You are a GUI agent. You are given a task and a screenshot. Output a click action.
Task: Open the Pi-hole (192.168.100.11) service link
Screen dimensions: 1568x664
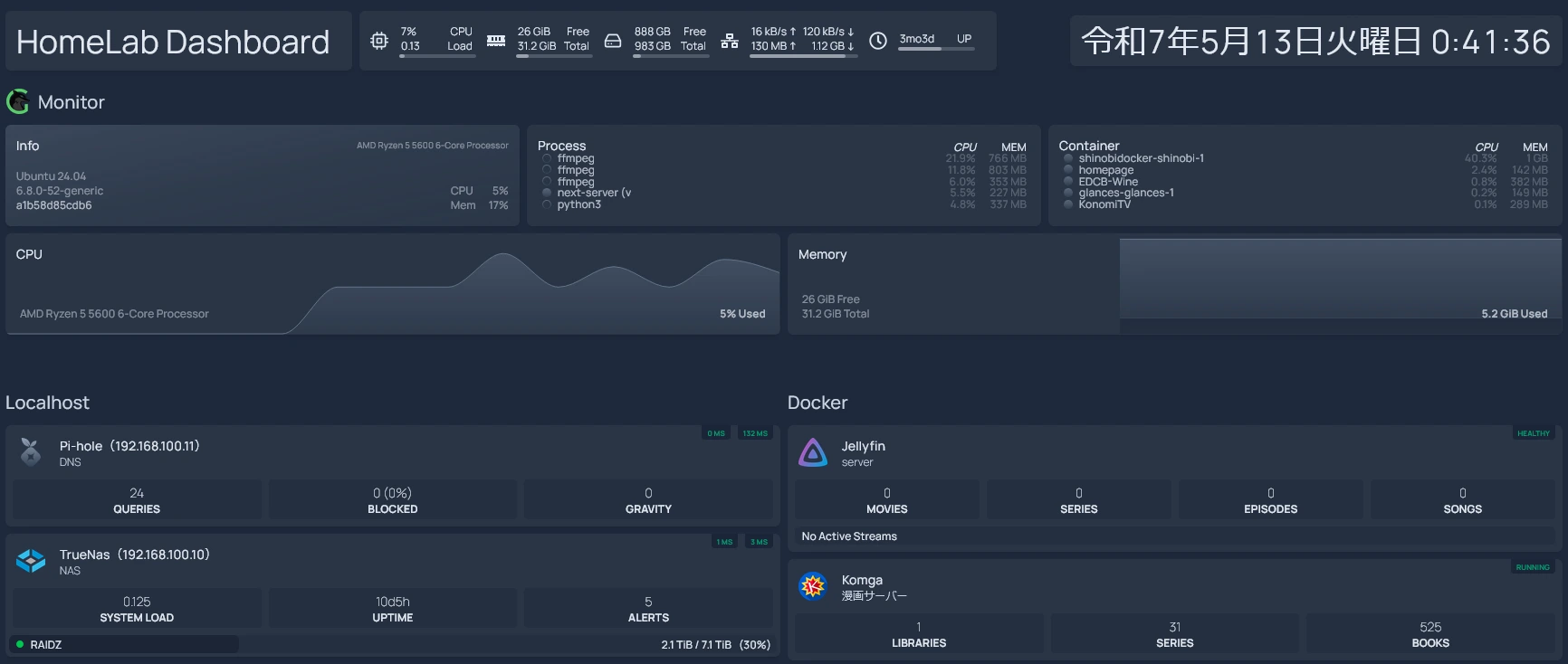click(x=129, y=446)
